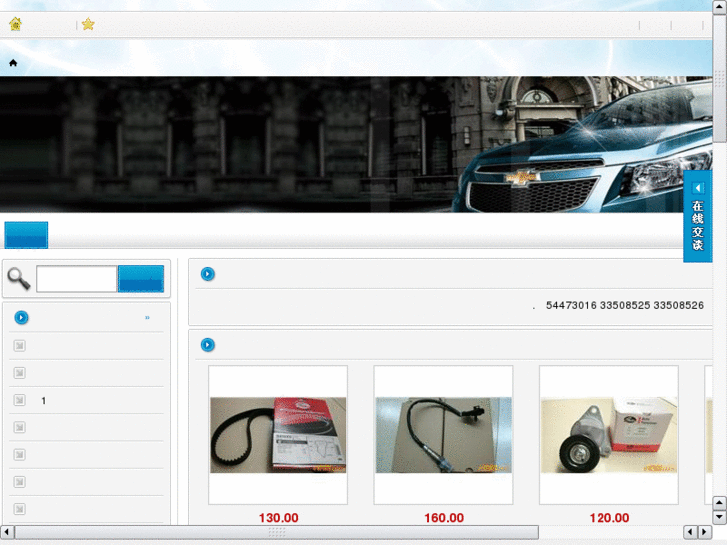Open the belt tensioner pulley product image
The image size is (727, 545).
608,435
